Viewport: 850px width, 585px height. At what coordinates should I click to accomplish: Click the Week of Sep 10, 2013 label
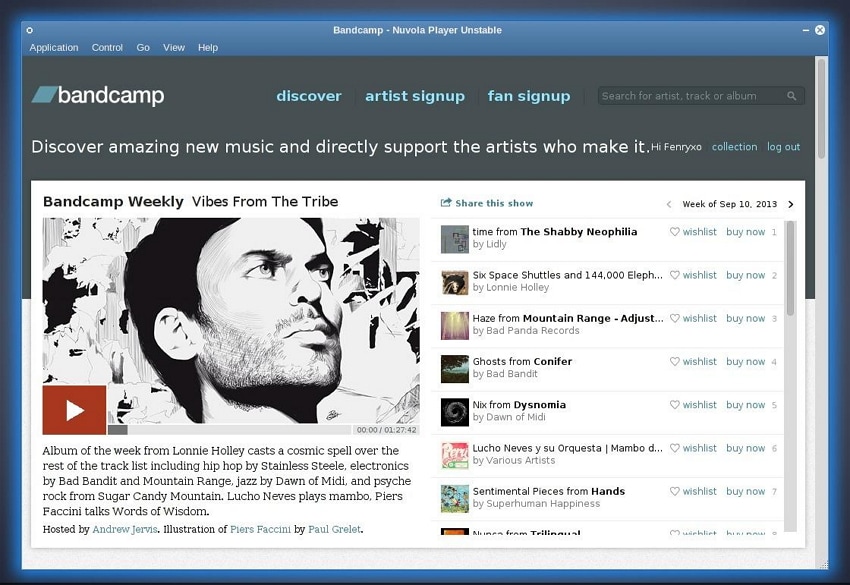coord(730,204)
